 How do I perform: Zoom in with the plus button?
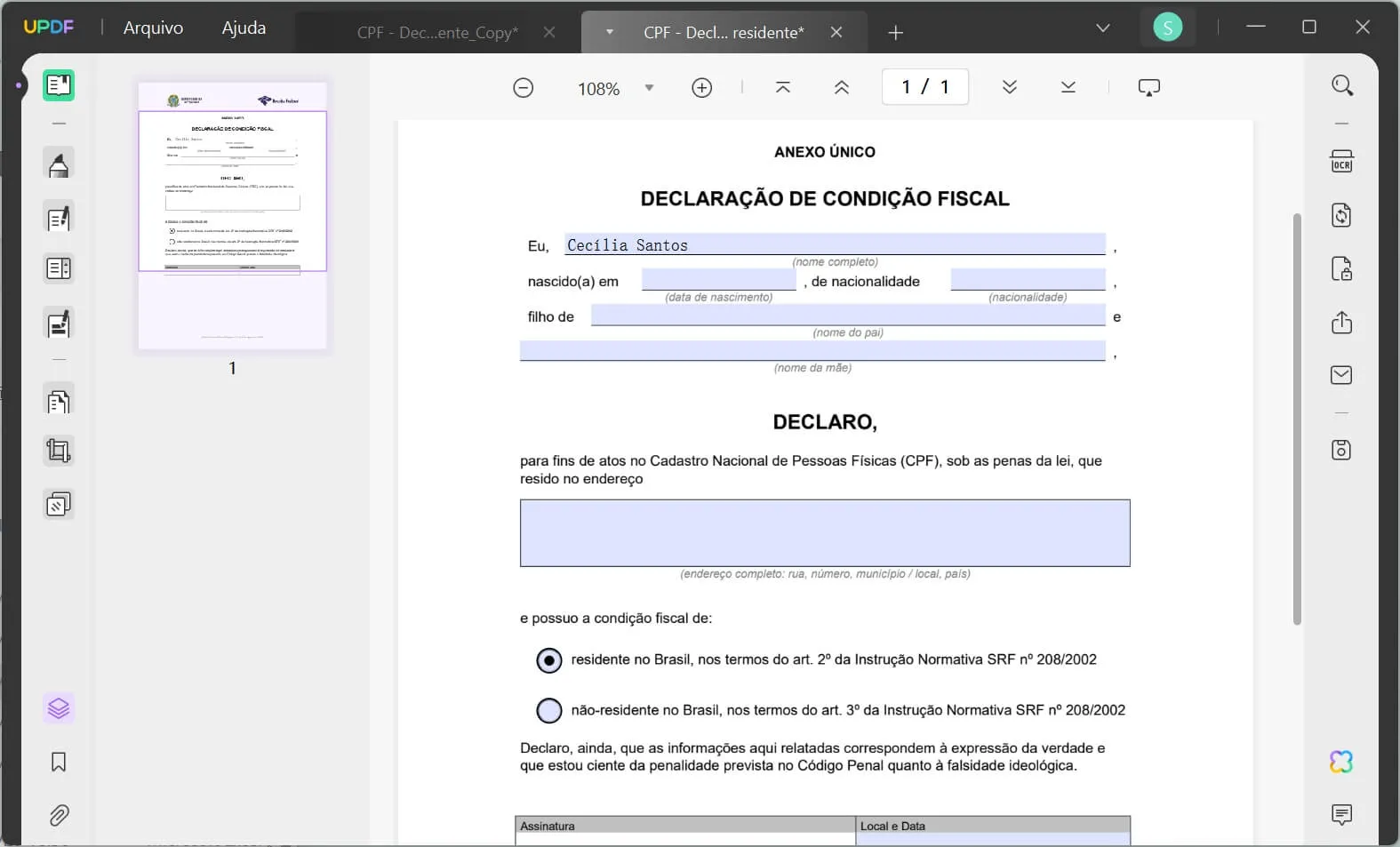(702, 88)
